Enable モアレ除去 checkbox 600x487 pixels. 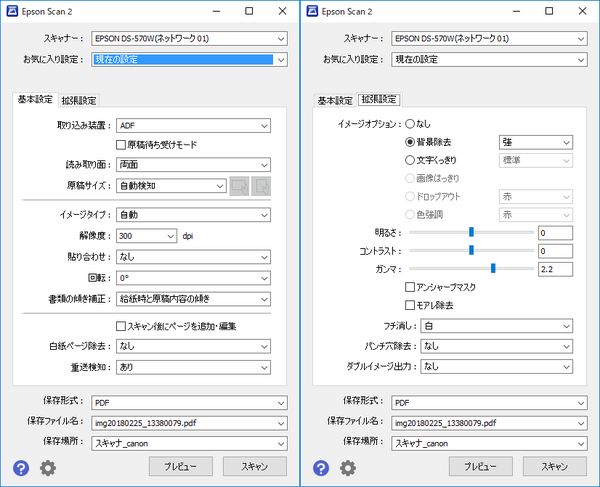point(410,305)
